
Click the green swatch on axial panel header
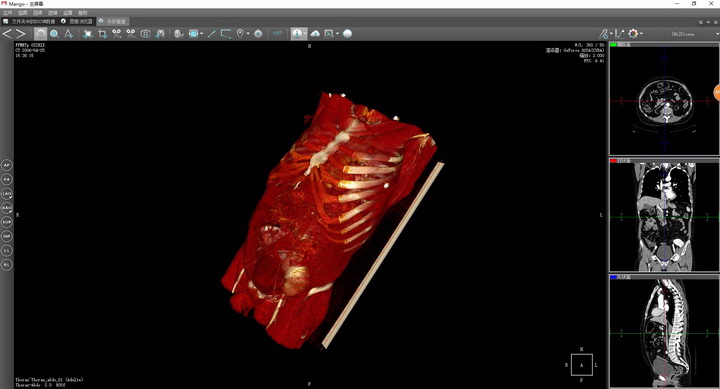point(613,45)
